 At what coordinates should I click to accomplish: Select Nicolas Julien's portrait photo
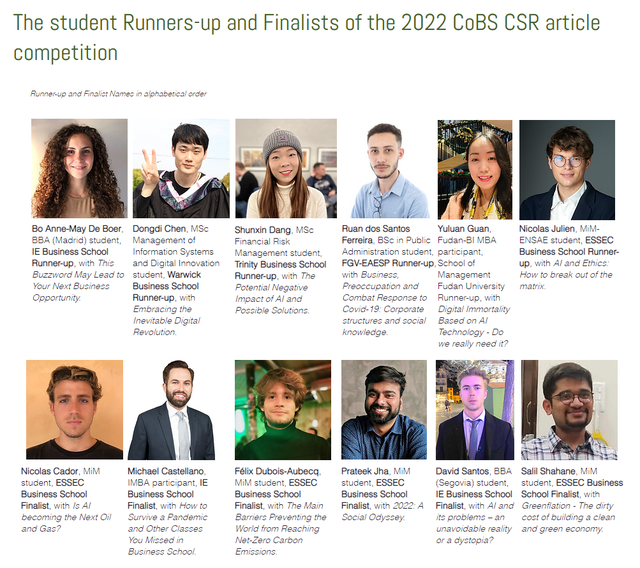pyautogui.click(x=567, y=170)
